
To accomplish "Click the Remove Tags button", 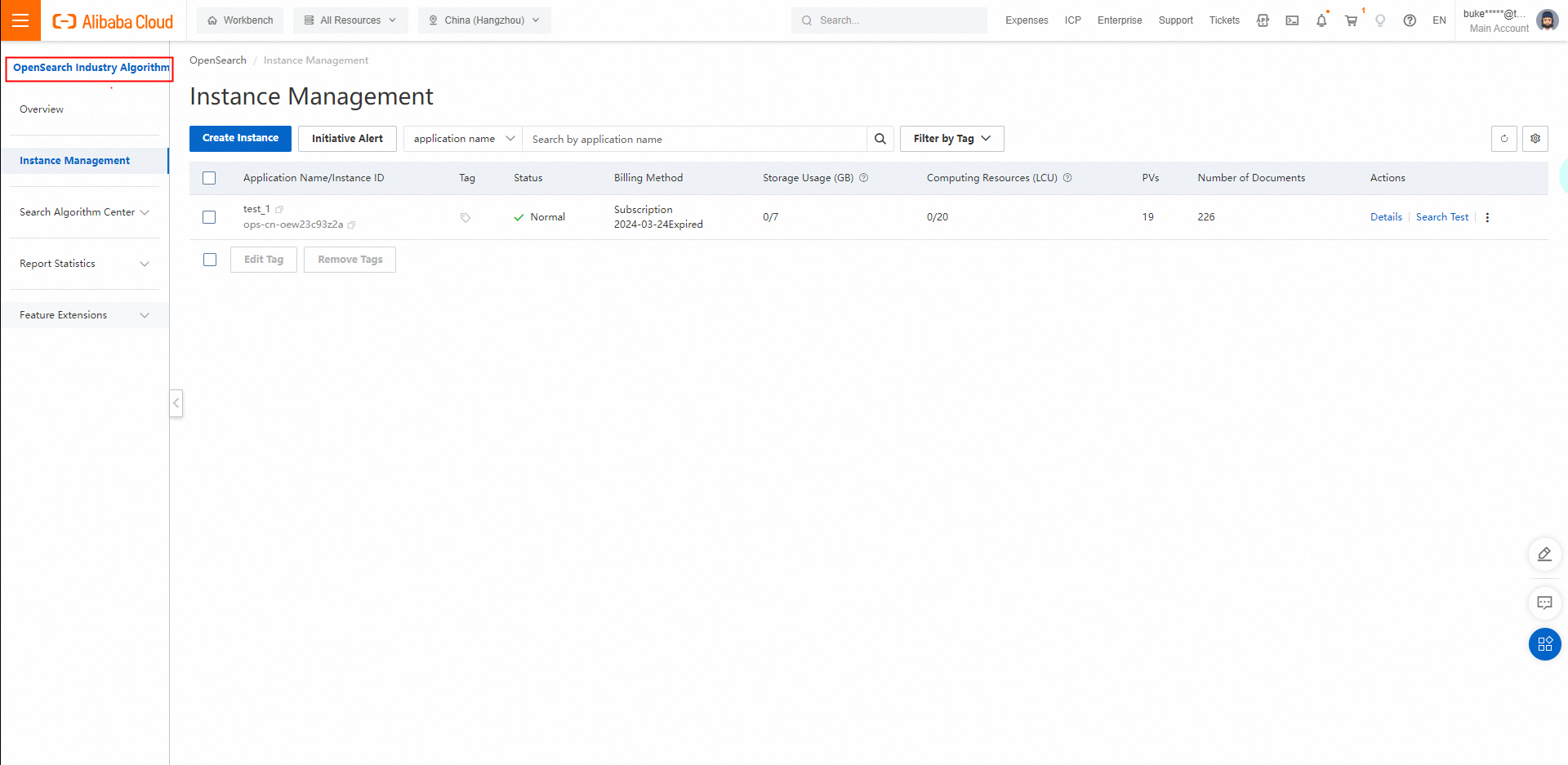I will (x=350, y=260).
